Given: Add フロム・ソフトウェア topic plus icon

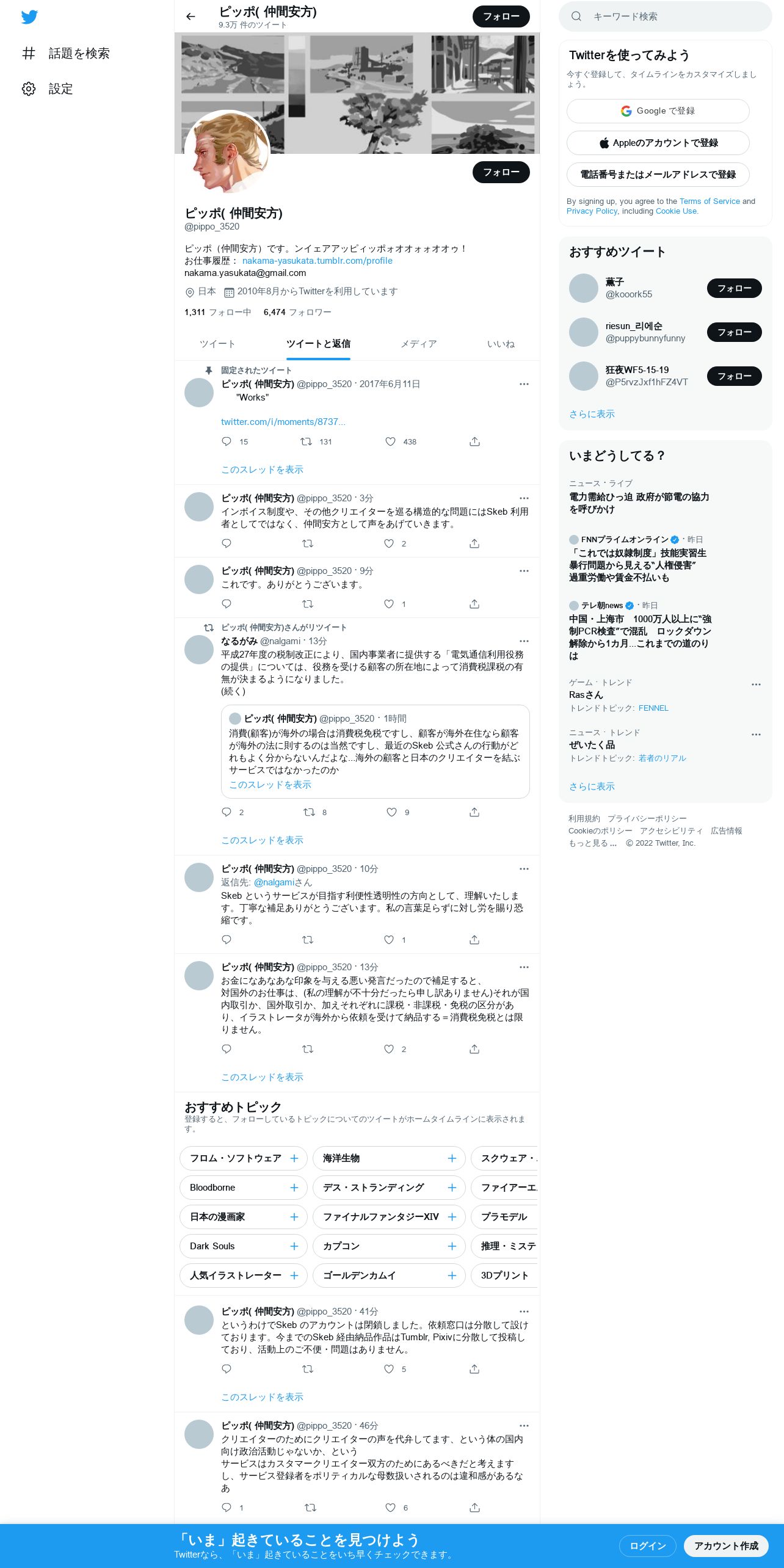Looking at the screenshot, I should click(294, 1158).
